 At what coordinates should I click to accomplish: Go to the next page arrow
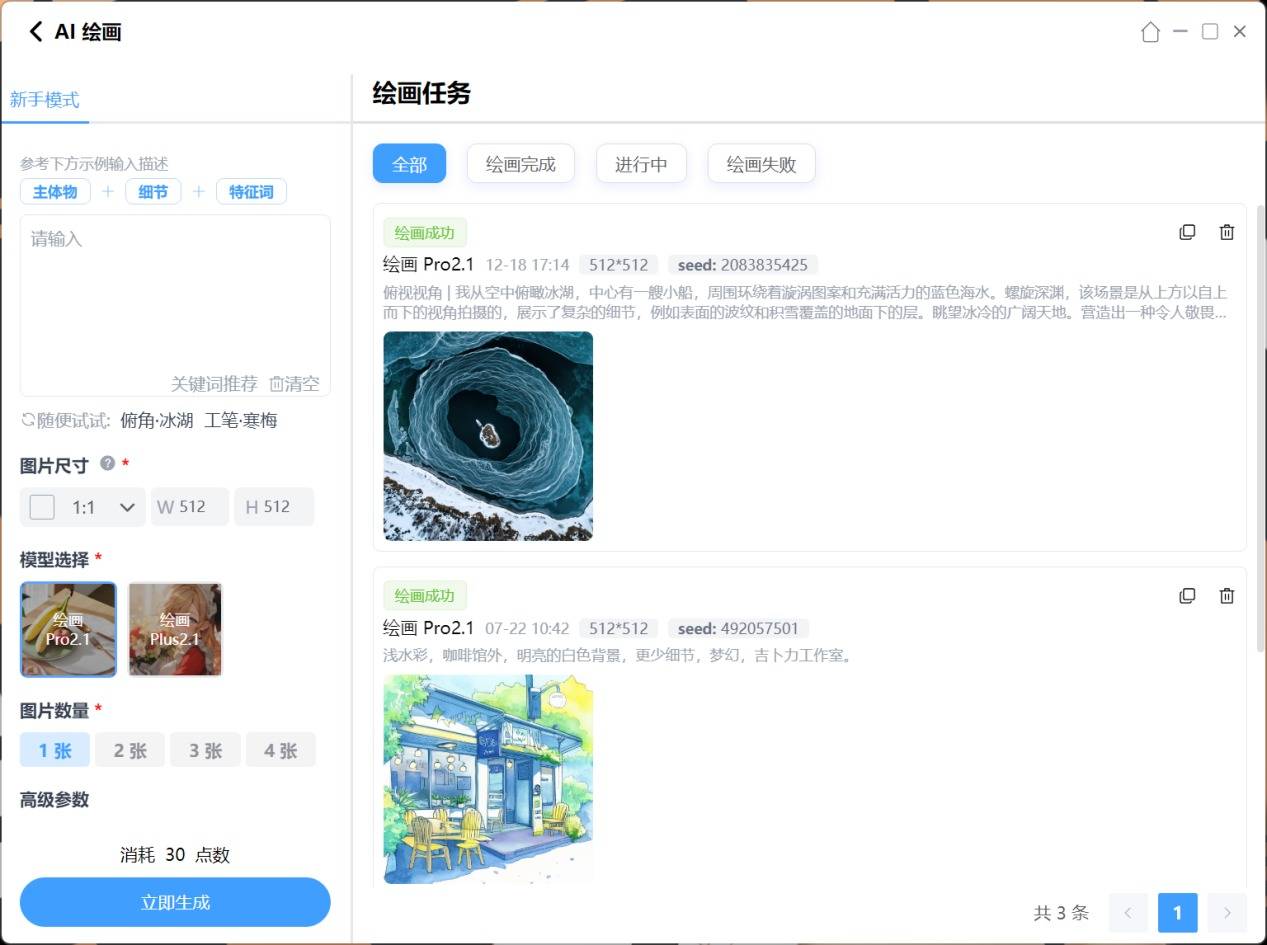[x=1227, y=912]
